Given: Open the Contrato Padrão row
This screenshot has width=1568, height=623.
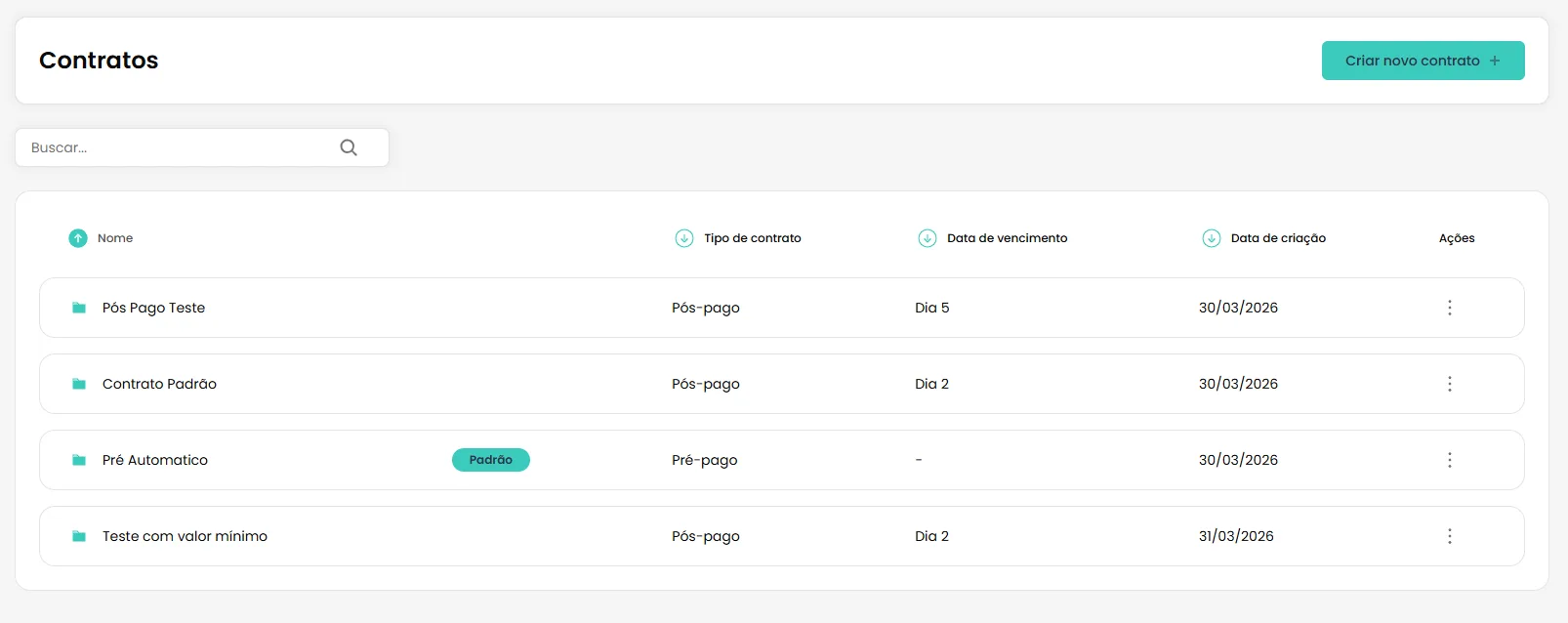Looking at the screenshot, I should (x=782, y=384).
